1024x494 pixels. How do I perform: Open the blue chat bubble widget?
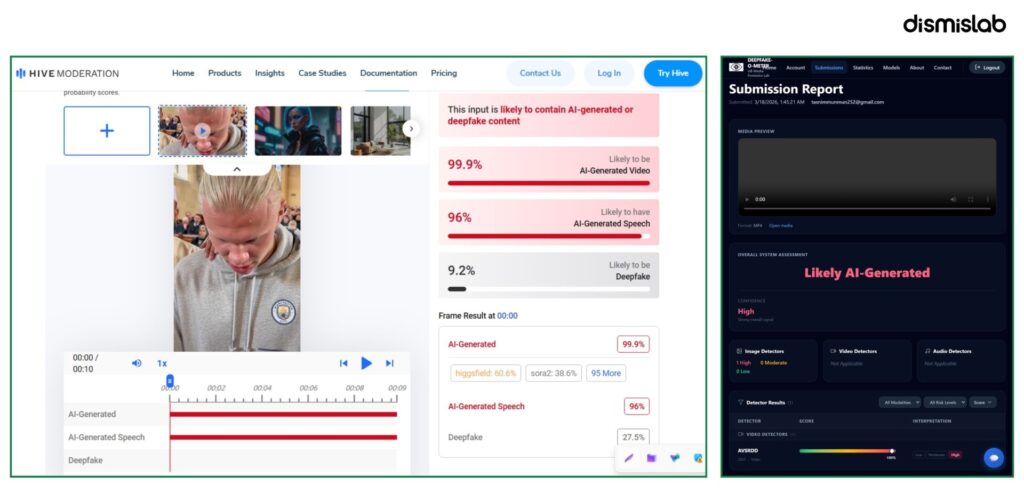pos(994,458)
